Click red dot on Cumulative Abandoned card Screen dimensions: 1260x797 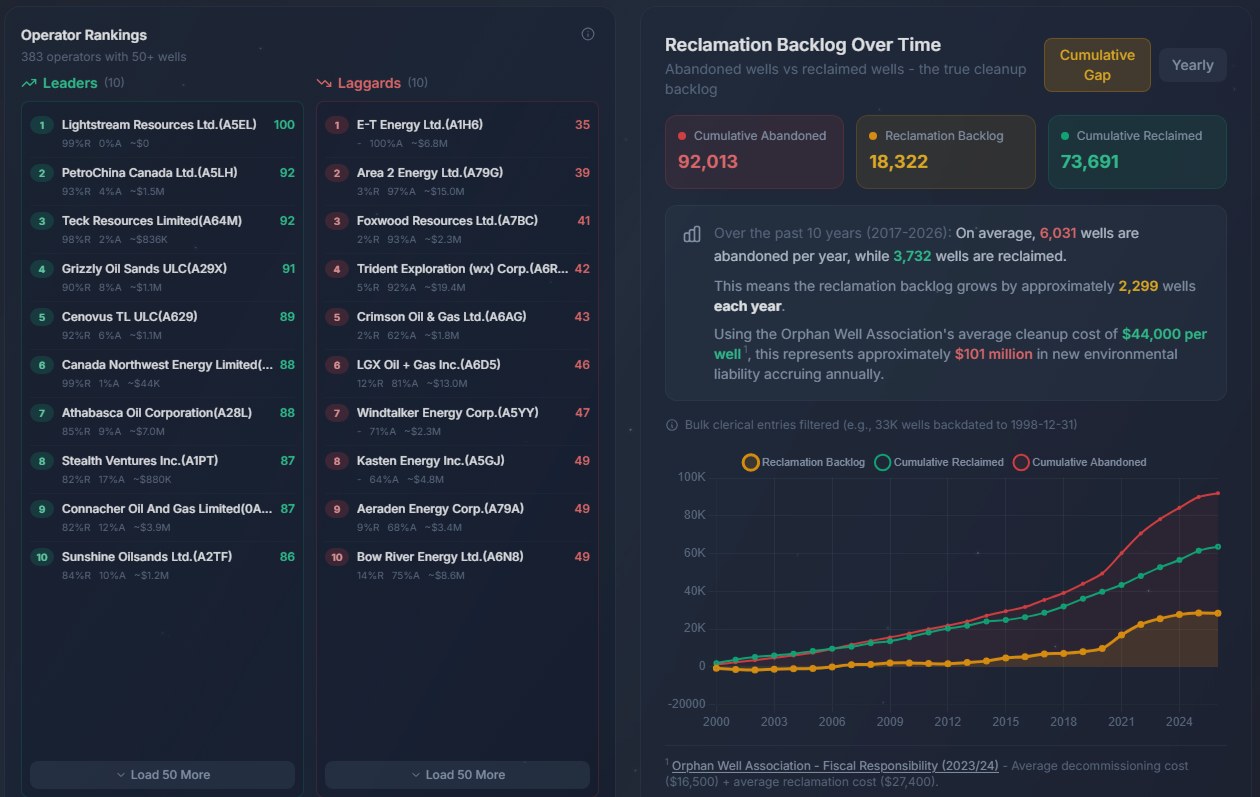[682, 136]
